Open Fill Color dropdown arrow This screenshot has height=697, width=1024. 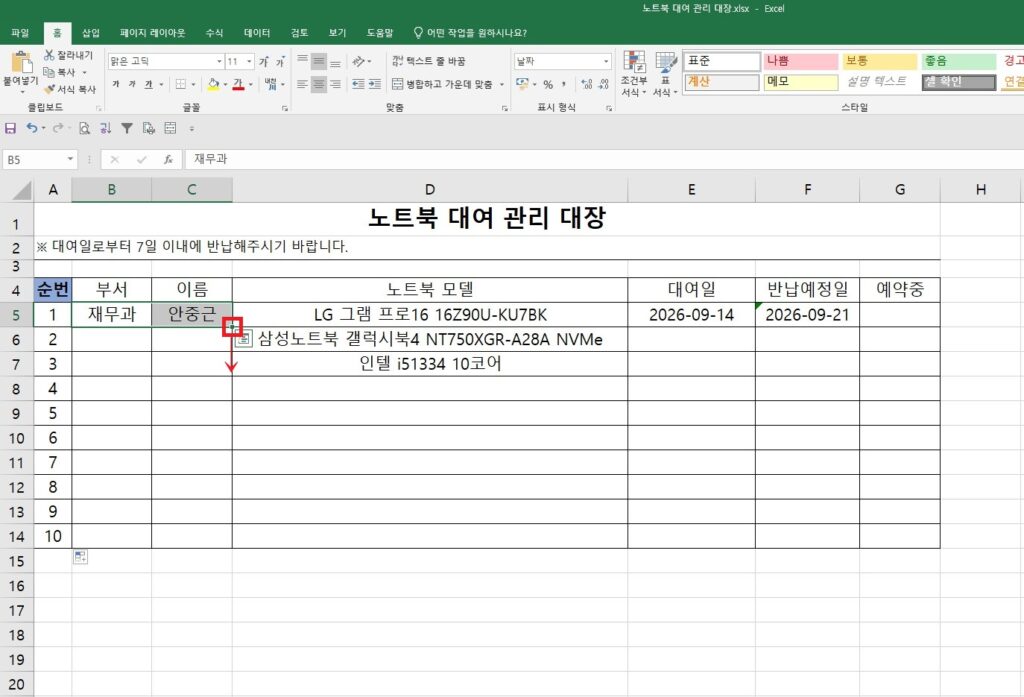225,84
